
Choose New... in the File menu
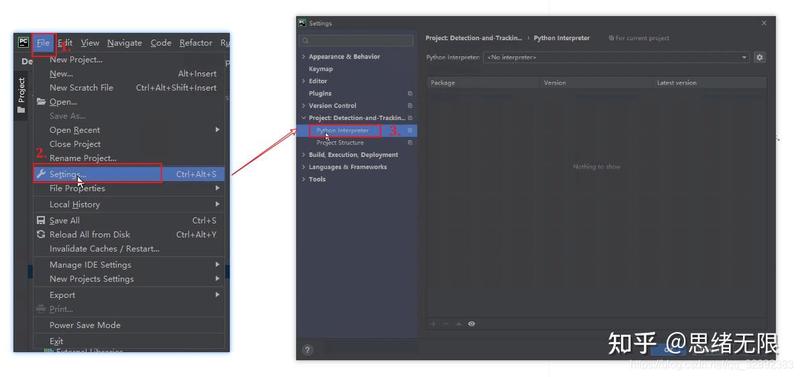[x=61, y=73]
